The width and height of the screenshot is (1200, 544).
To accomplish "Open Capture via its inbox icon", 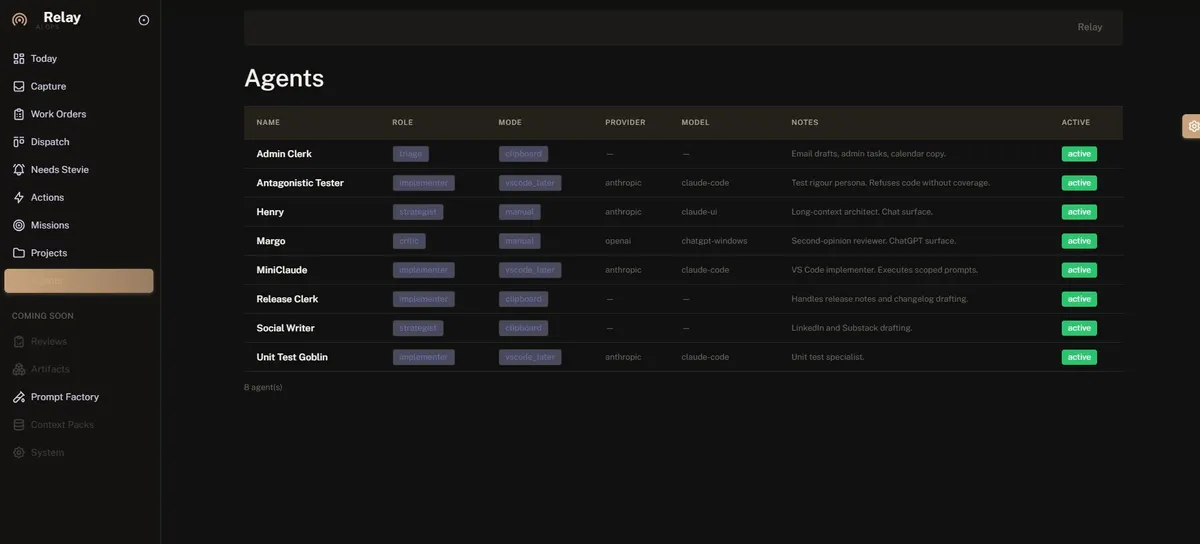I will click(19, 87).
